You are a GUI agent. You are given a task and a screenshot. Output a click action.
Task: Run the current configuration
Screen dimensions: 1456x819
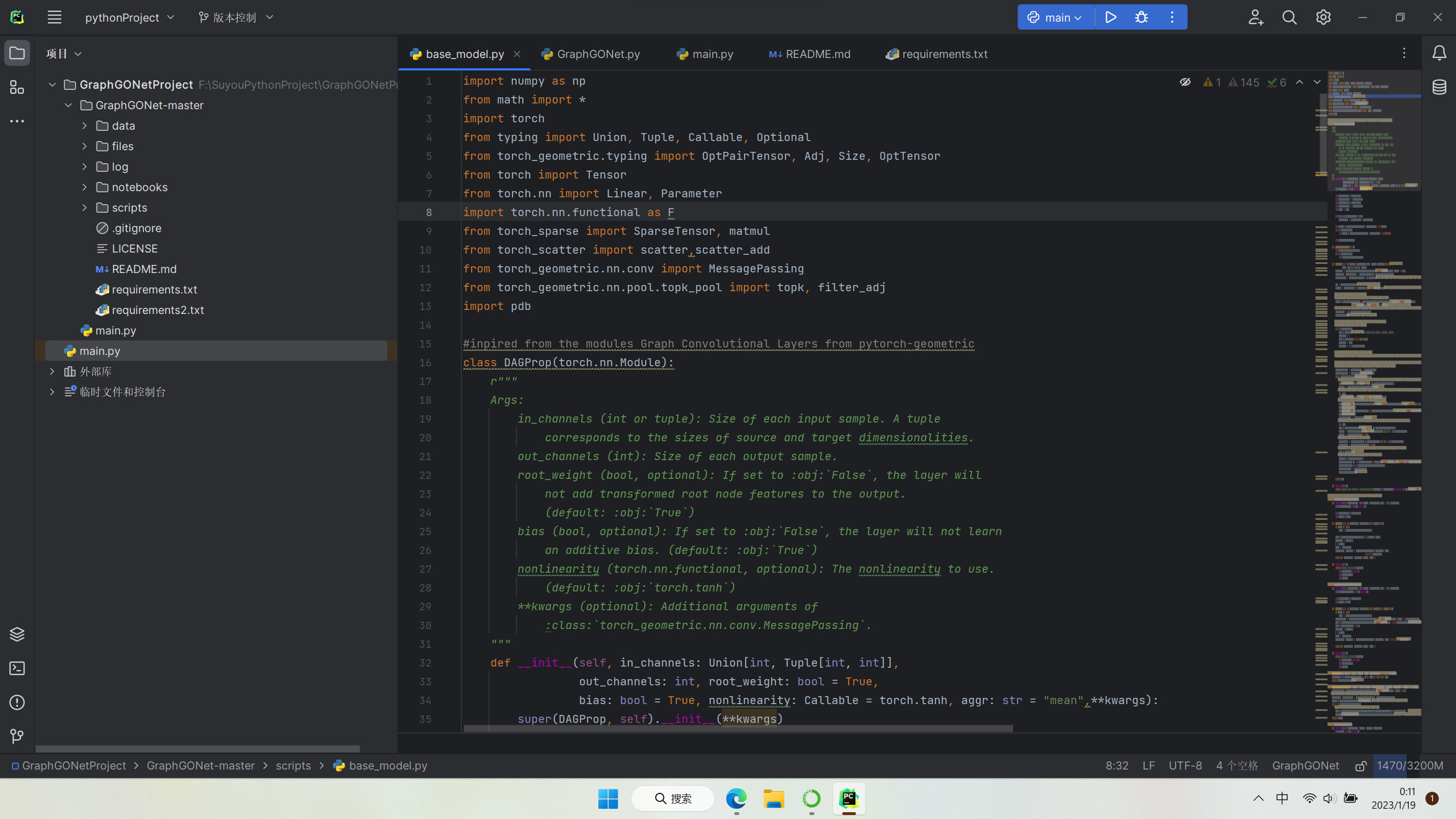tap(1110, 17)
